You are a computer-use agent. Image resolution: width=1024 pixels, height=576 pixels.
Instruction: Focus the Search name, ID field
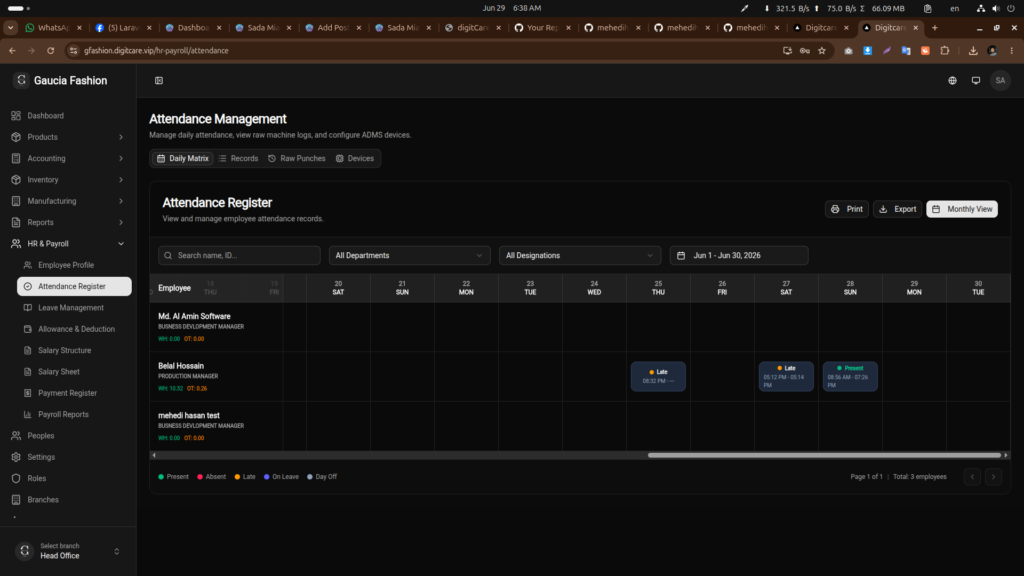[x=239, y=255]
